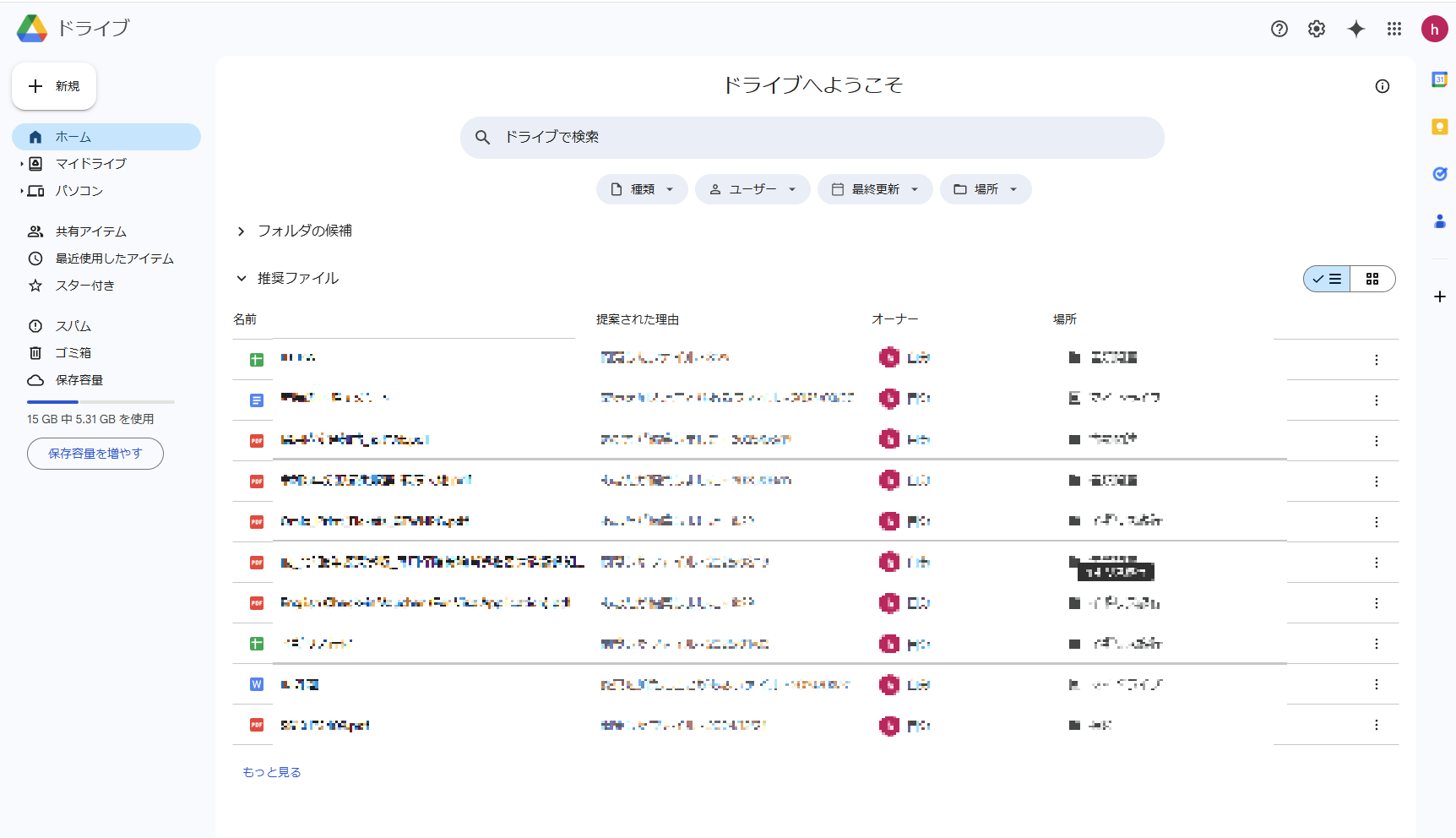The height and width of the screenshot is (838, 1456).
Task: Click the 場所 column header in the file list
Action: pos(1065,319)
